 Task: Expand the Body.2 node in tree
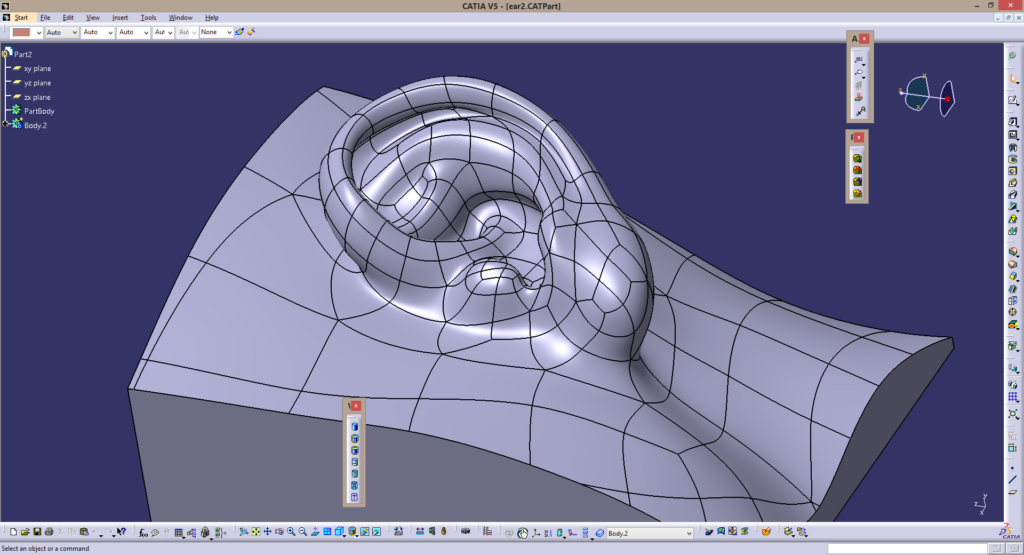point(5,124)
